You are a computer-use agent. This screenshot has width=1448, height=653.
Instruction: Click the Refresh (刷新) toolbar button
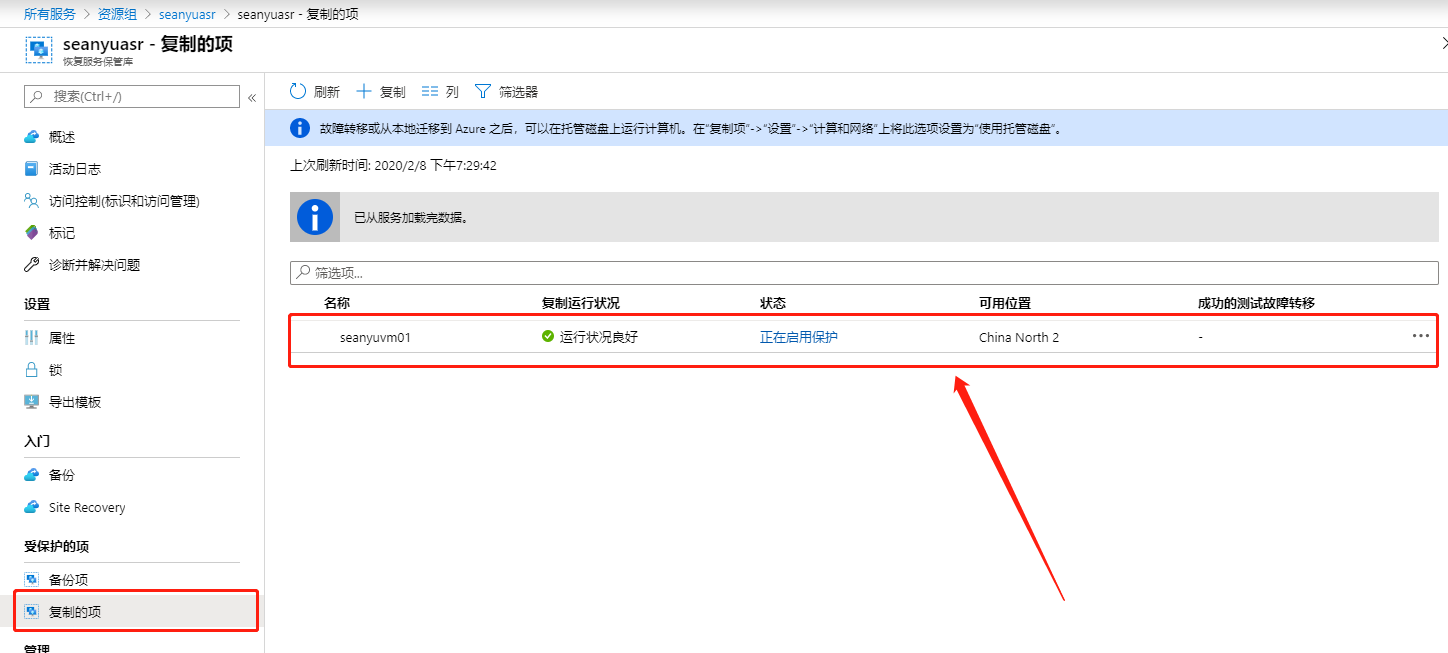click(x=314, y=92)
